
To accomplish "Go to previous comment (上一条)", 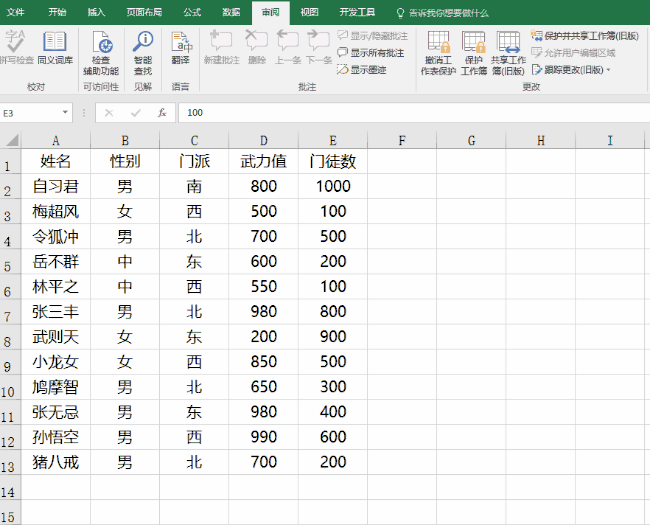I will 288,48.
